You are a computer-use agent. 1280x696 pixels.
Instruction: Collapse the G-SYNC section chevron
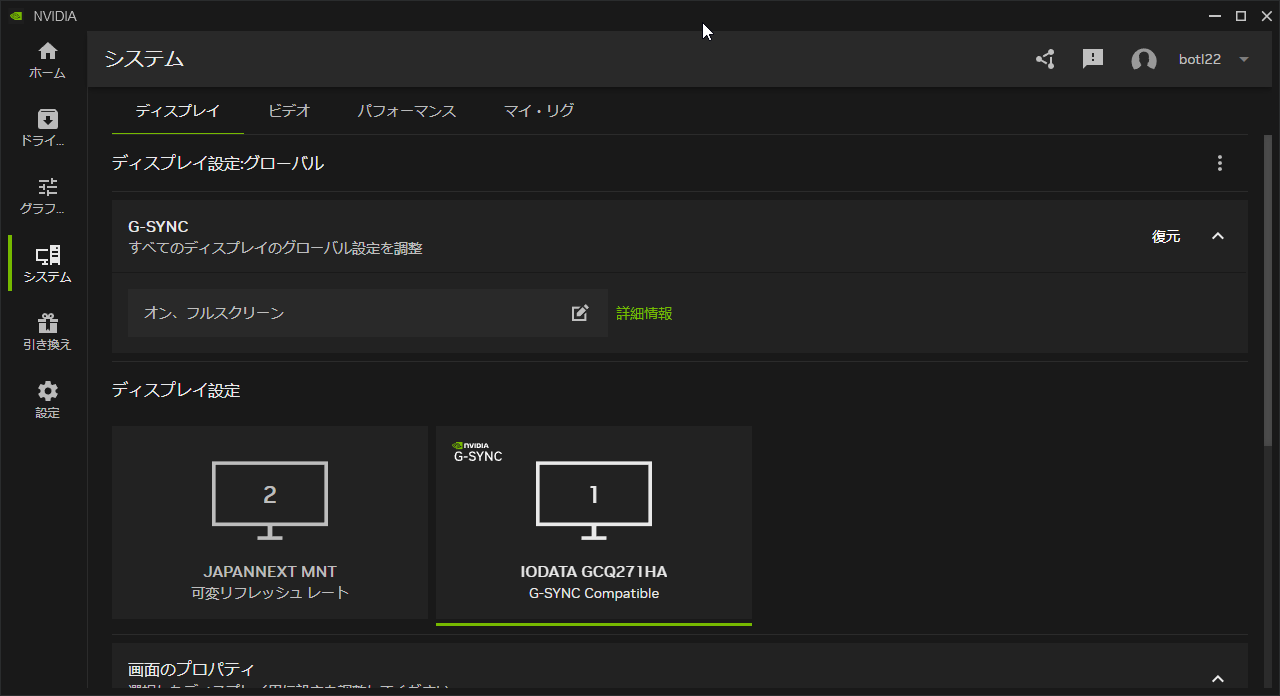(x=1217, y=236)
